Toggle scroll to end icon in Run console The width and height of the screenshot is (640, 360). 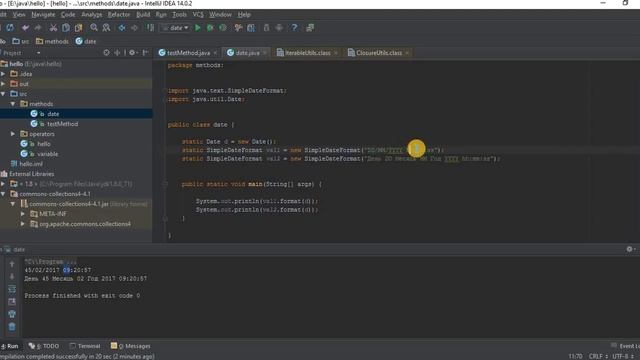click(12, 302)
